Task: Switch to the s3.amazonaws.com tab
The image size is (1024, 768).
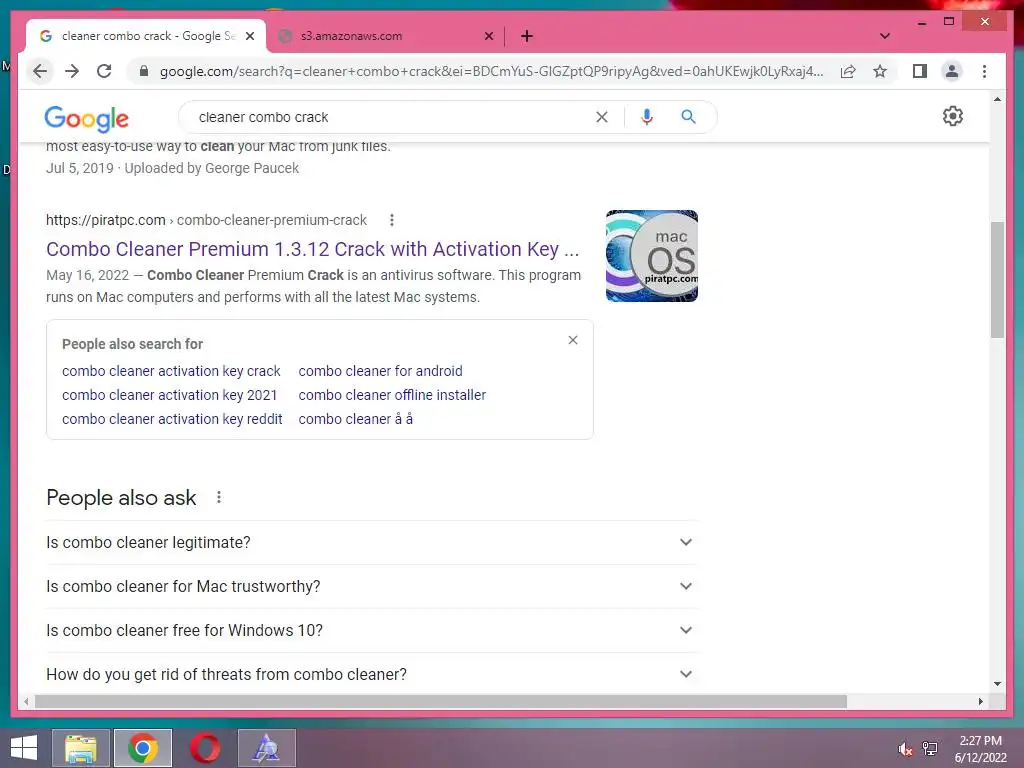Action: pyautogui.click(x=385, y=36)
